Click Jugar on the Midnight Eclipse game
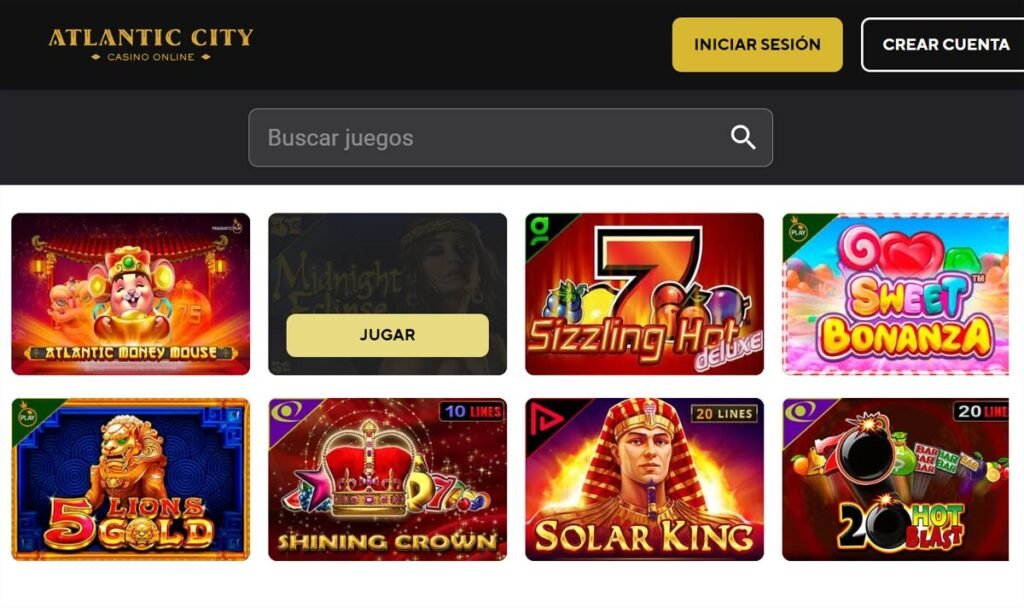This screenshot has height=608, width=1024. pyautogui.click(x=387, y=335)
